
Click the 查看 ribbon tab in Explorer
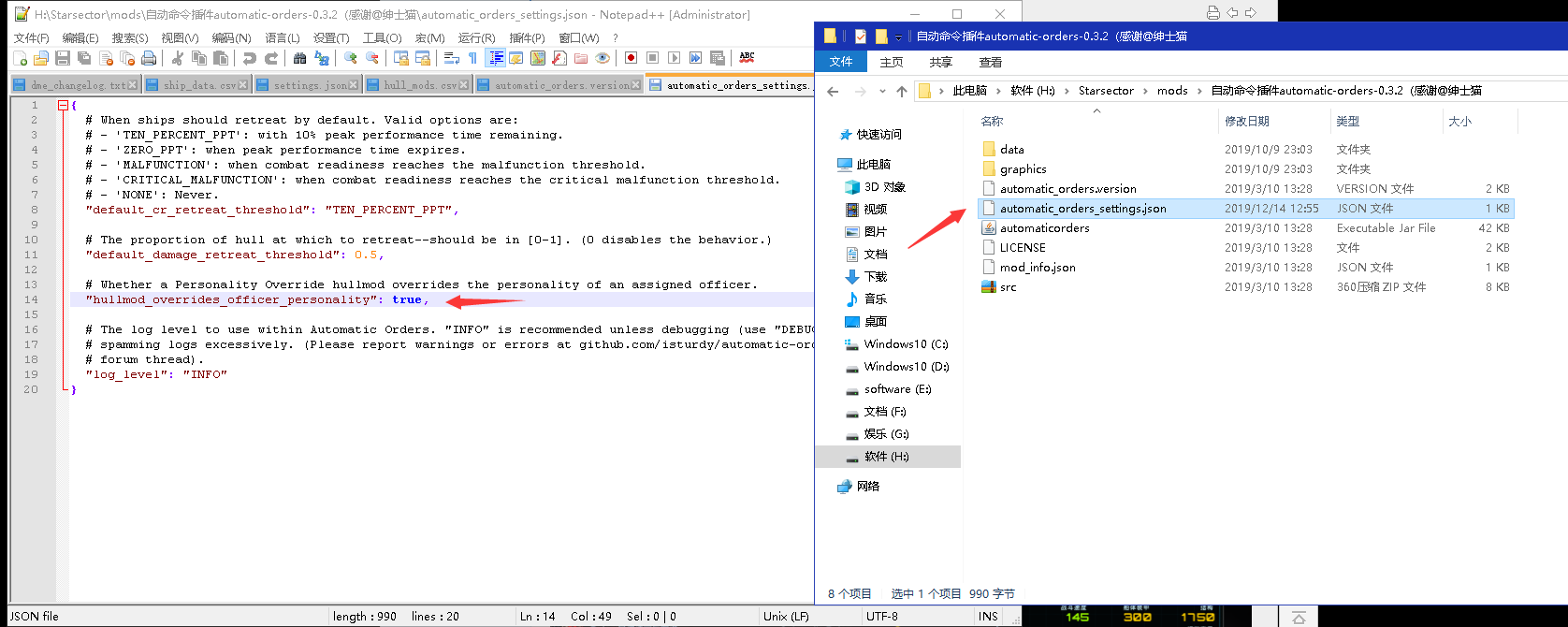990,62
